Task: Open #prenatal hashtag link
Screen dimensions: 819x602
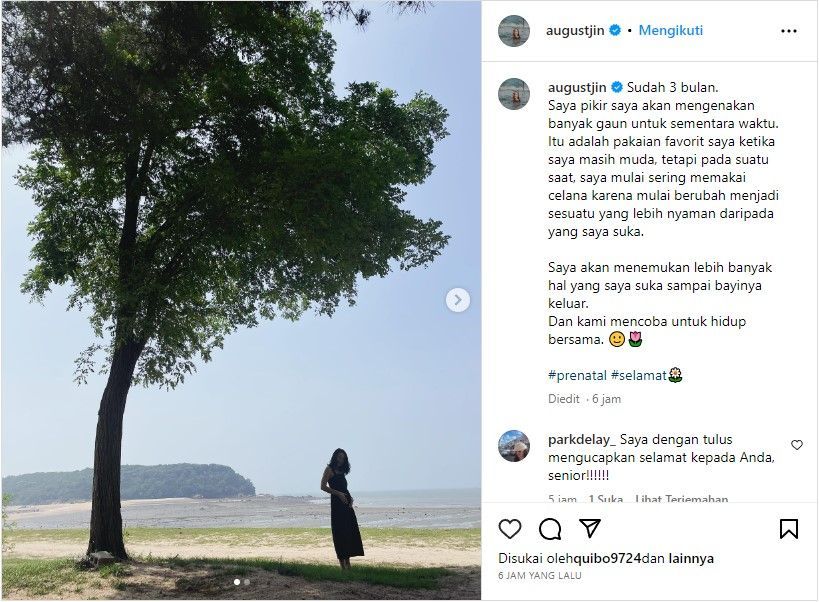Action: pyautogui.click(x=577, y=375)
